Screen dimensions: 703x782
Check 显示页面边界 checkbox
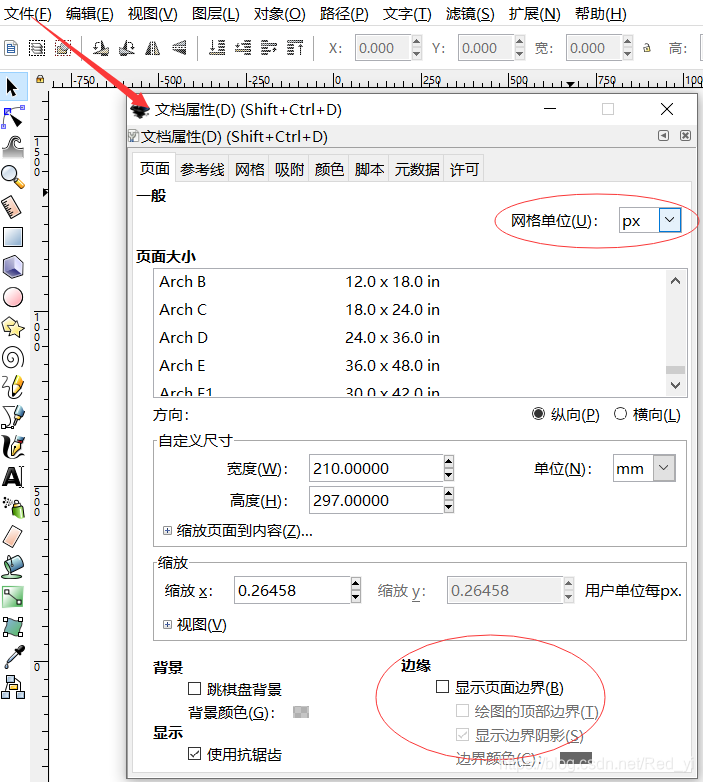tap(442, 687)
